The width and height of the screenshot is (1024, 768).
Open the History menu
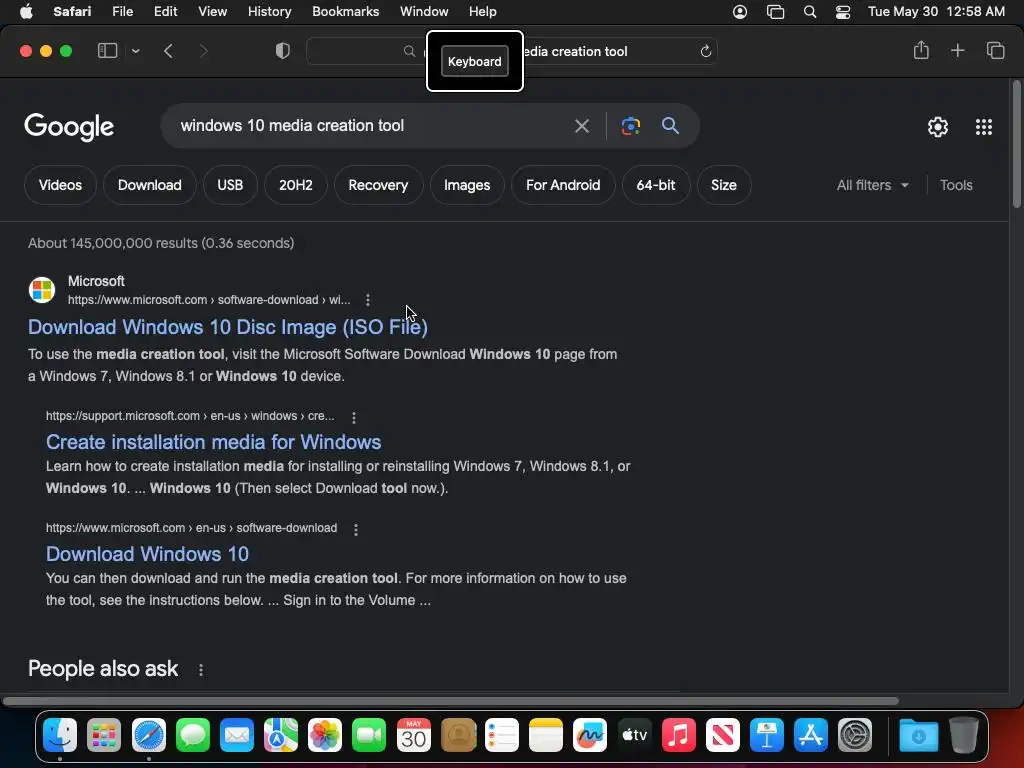coord(269,12)
